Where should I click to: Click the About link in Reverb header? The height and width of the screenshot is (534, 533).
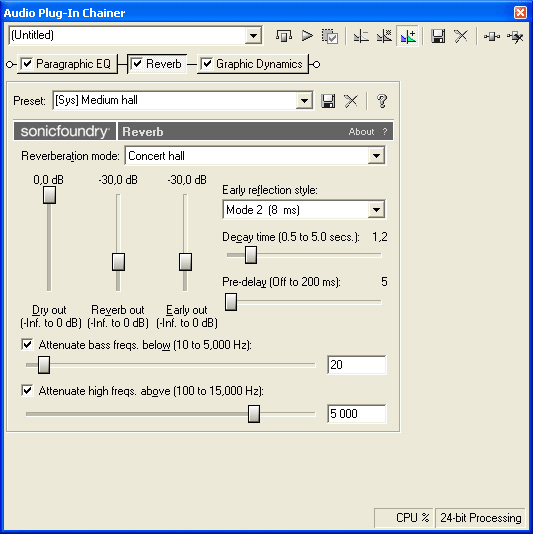361,131
